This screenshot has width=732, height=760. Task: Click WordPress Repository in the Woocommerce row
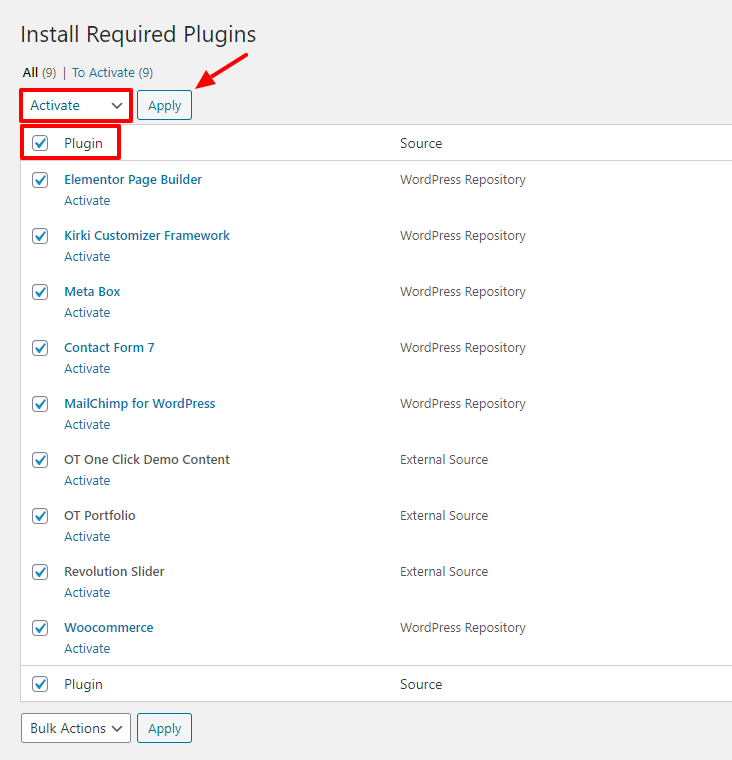pyautogui.click(x=462, y=628)
